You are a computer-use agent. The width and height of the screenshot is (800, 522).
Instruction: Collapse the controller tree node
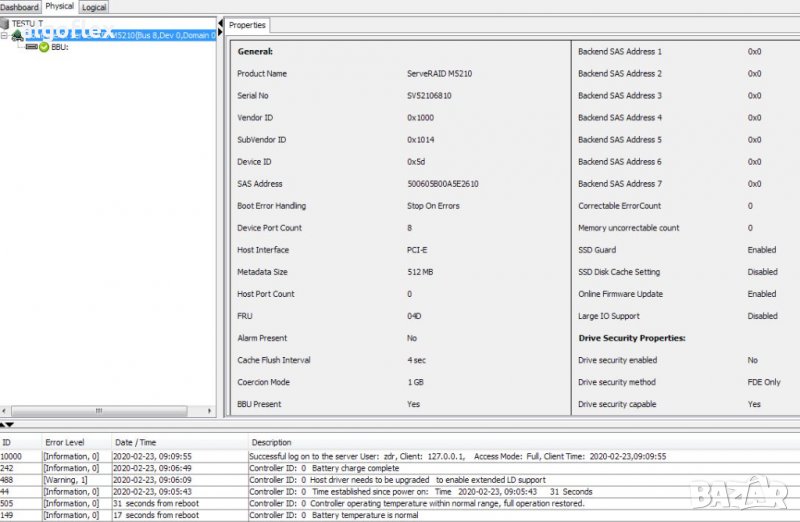tap(4, 35)
